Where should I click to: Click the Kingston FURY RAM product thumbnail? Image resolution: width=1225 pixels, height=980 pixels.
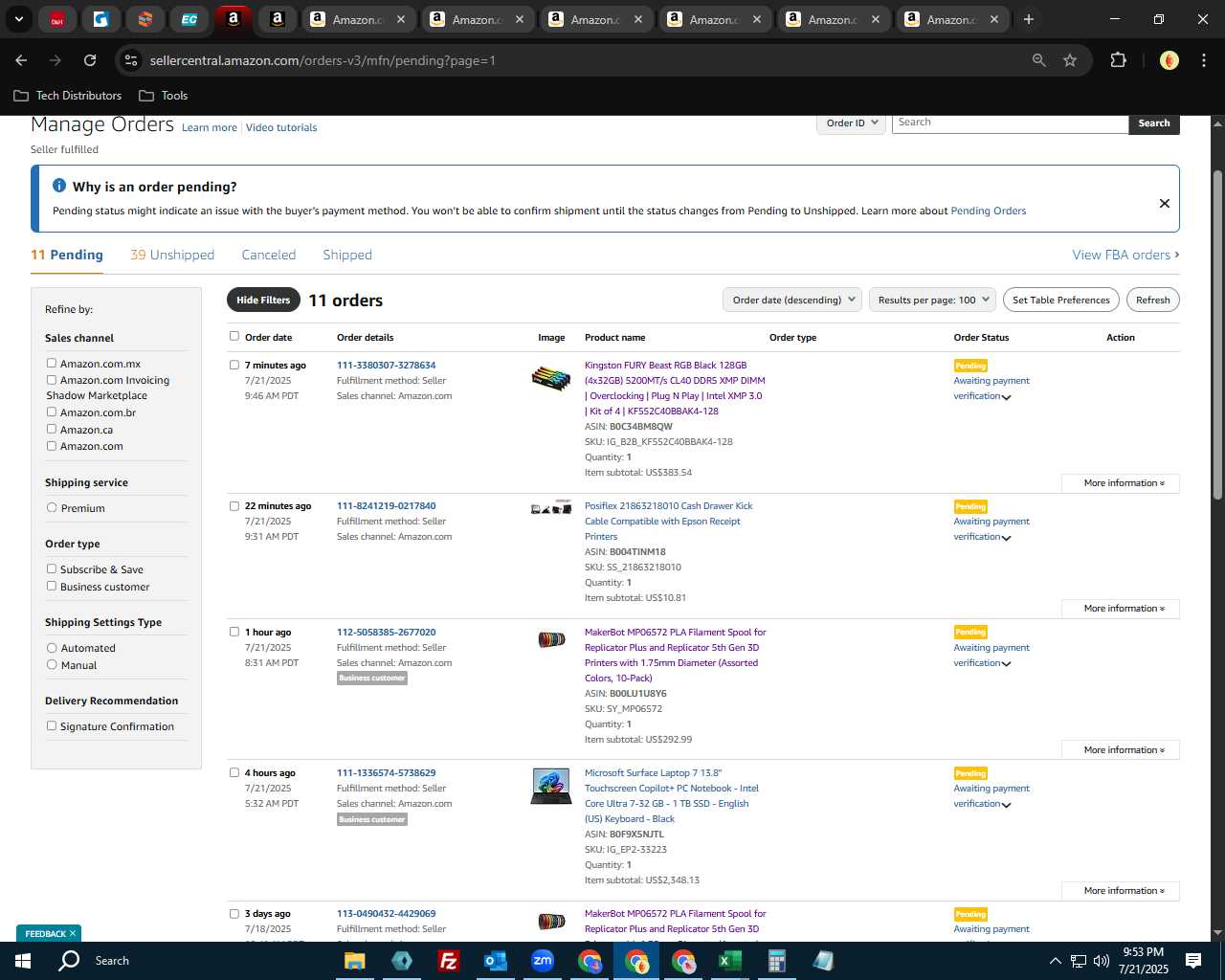pyautogui.click(x=551, y=379)
